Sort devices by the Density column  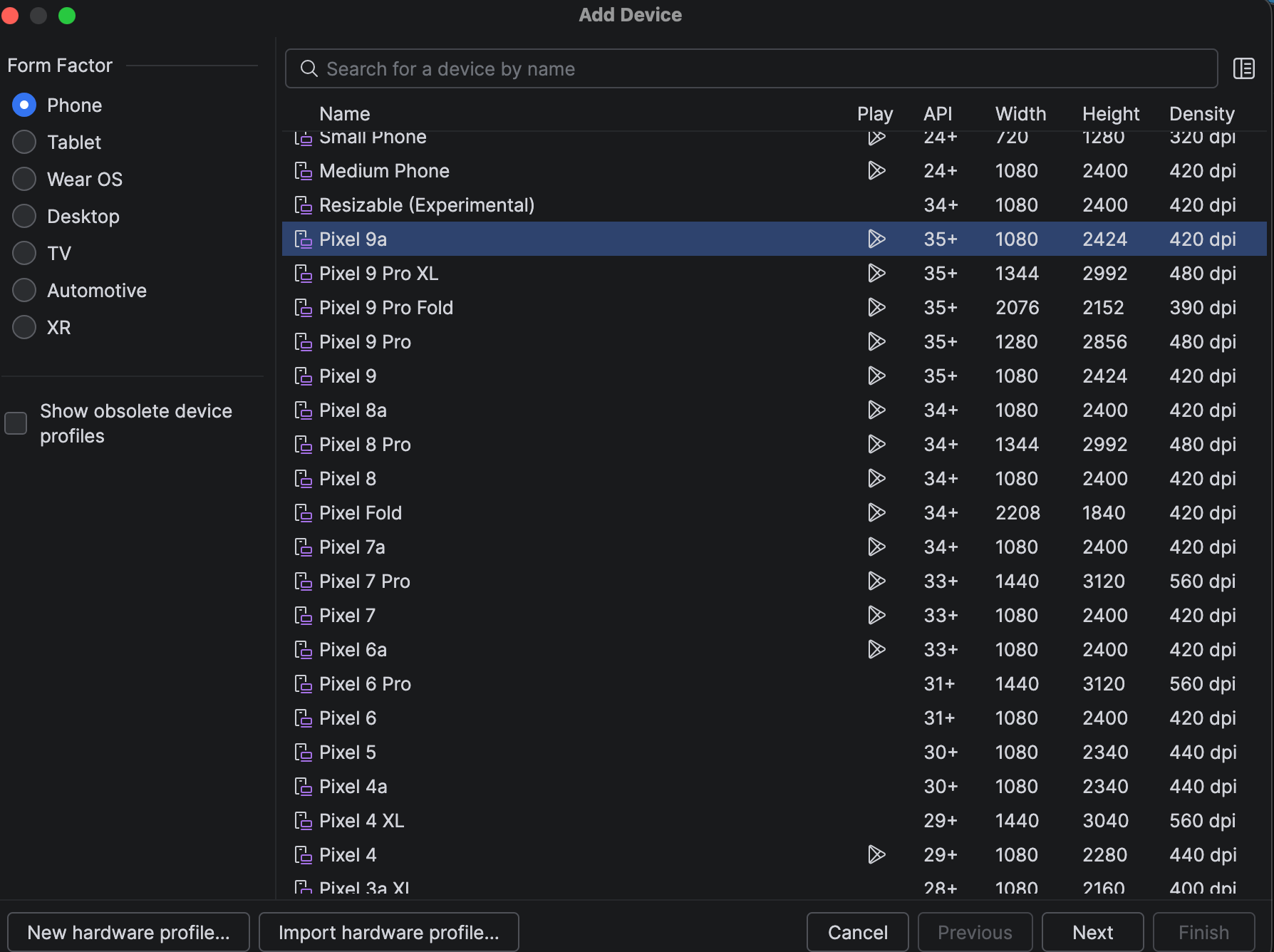1202,114
